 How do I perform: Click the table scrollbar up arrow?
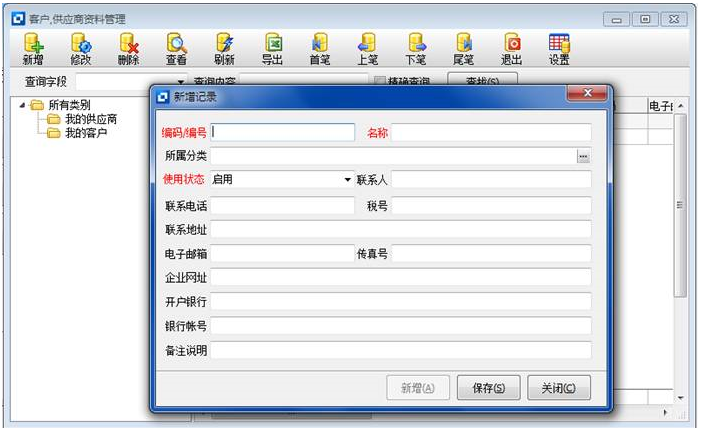681,106
